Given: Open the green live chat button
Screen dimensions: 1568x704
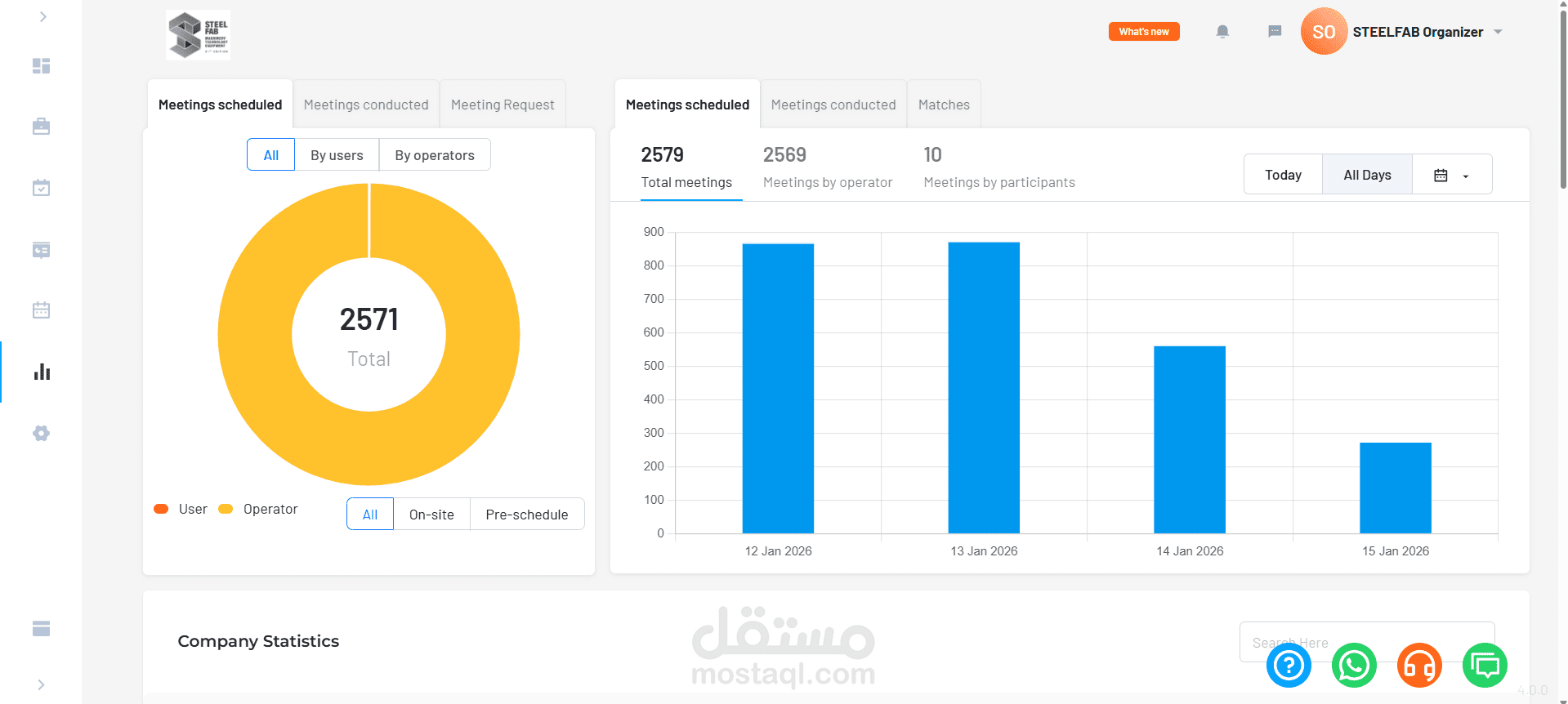Looking at the screenshot, I should 1485,666.
